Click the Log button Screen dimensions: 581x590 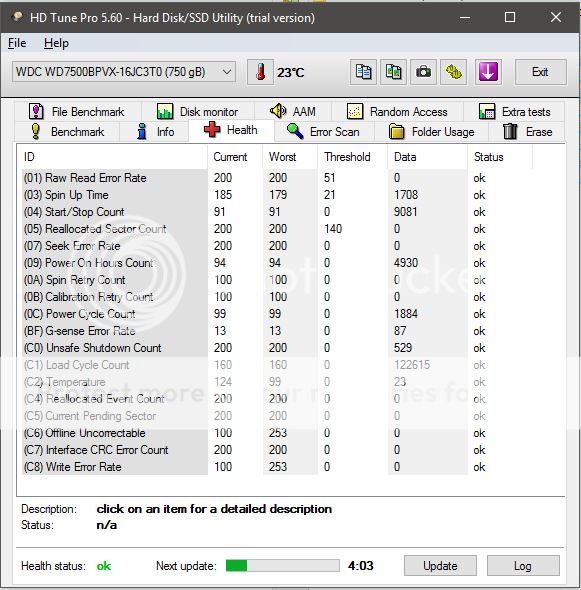(x=523, y=565)
